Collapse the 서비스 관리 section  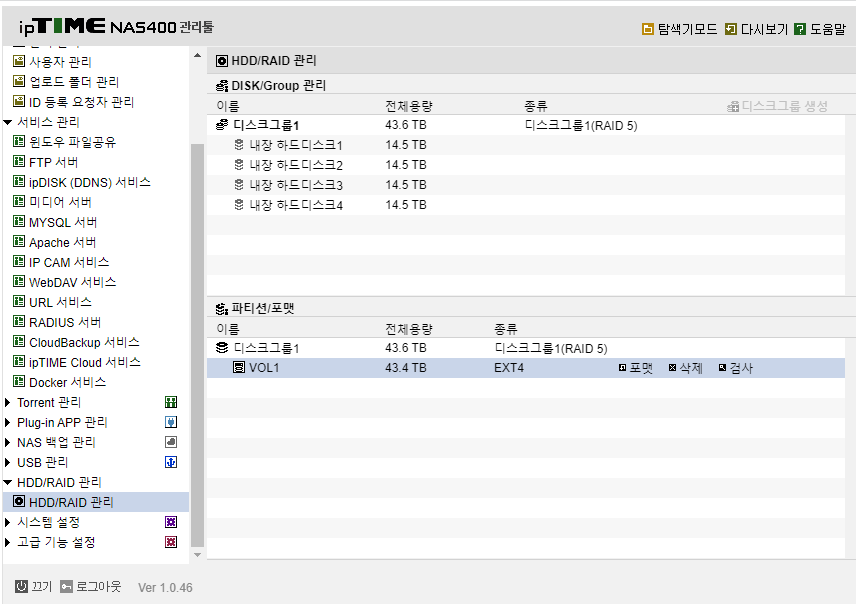8,122
